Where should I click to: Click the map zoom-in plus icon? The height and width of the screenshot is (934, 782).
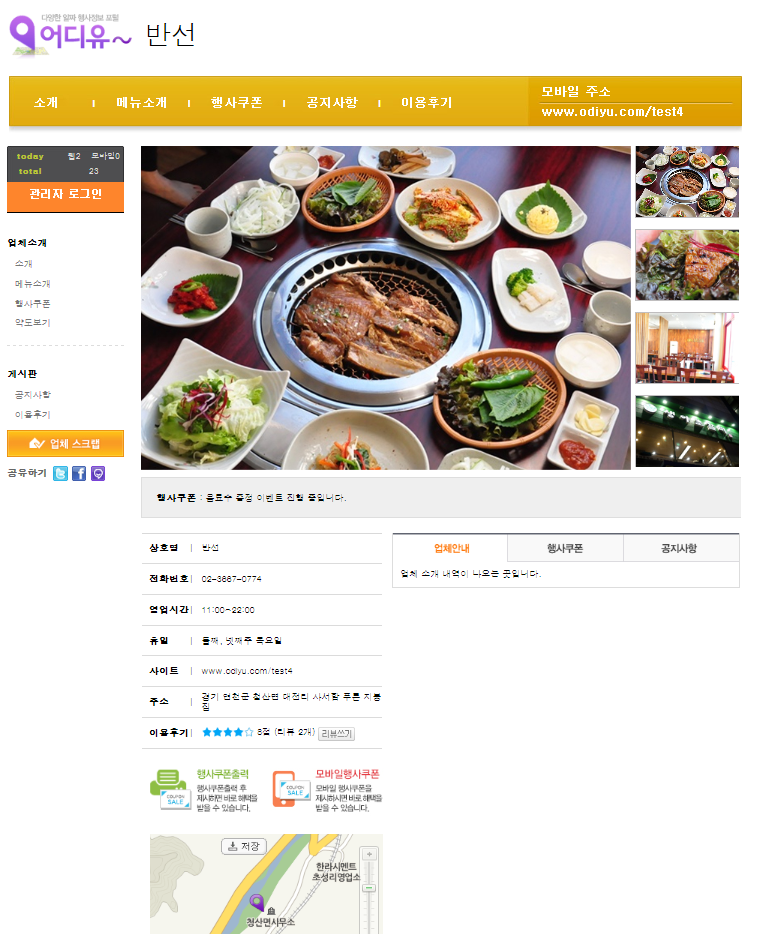[x=369, y=854]
